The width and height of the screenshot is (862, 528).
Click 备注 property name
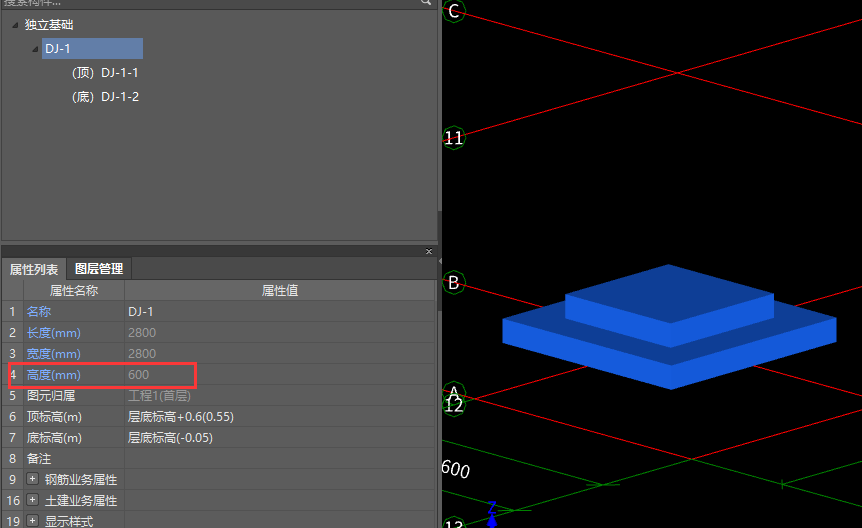[39, 458]
